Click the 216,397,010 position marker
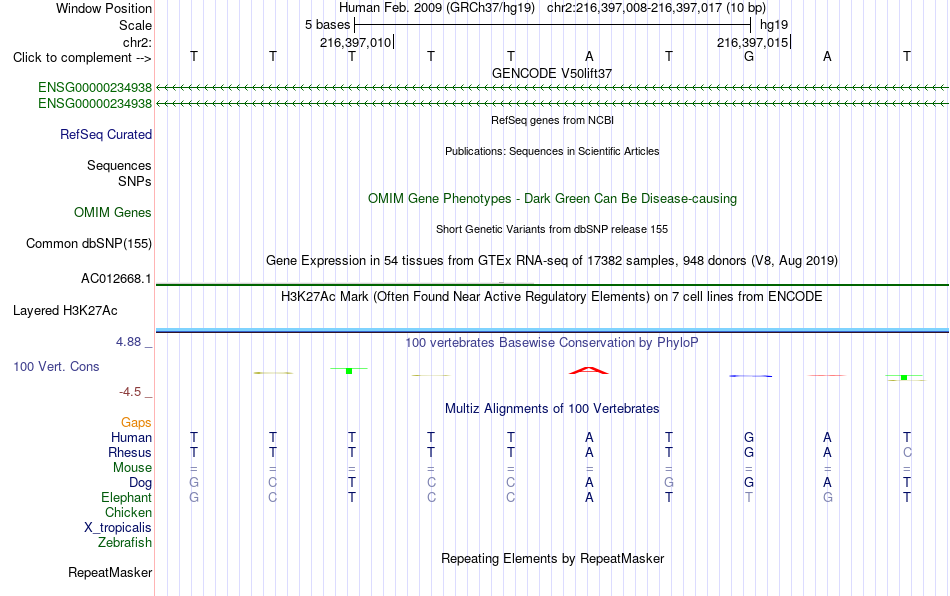 356,42
